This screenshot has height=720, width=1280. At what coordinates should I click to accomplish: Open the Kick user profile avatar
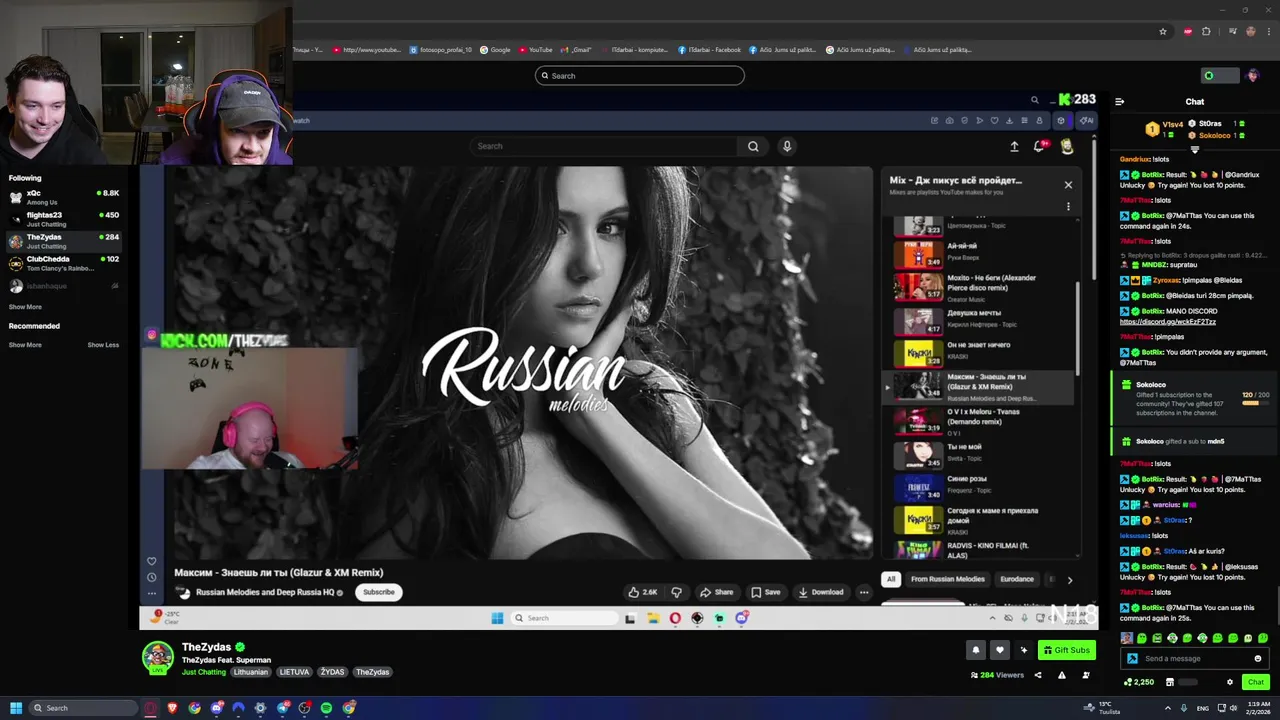coord(1253,76)
